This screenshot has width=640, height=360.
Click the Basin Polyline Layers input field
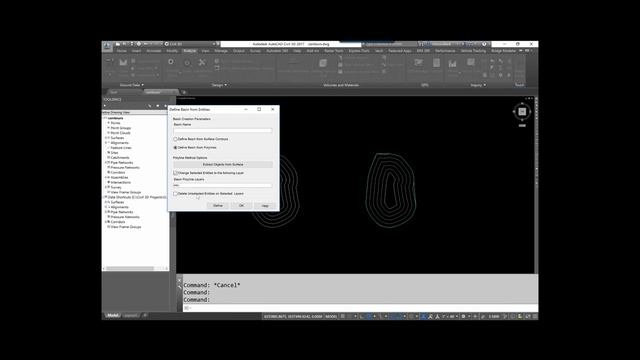point(223,185)
